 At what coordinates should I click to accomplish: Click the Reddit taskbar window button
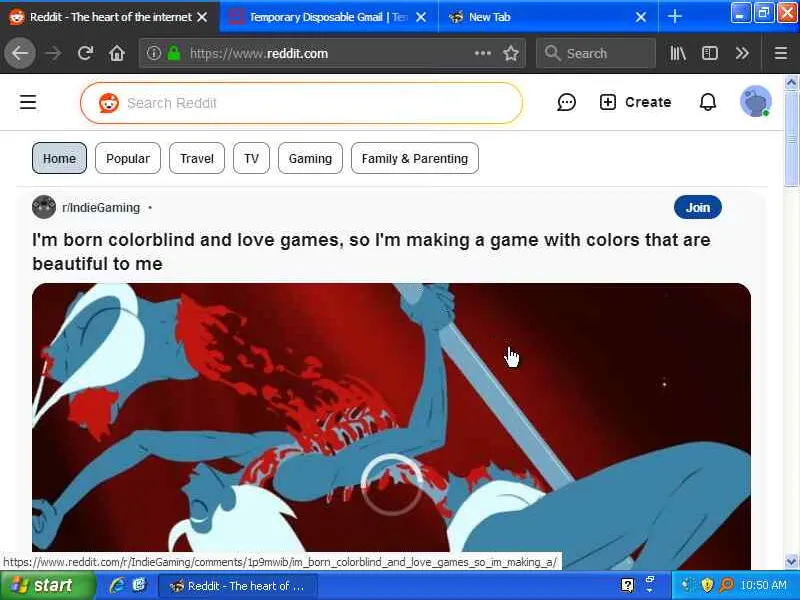coord(238,586)
